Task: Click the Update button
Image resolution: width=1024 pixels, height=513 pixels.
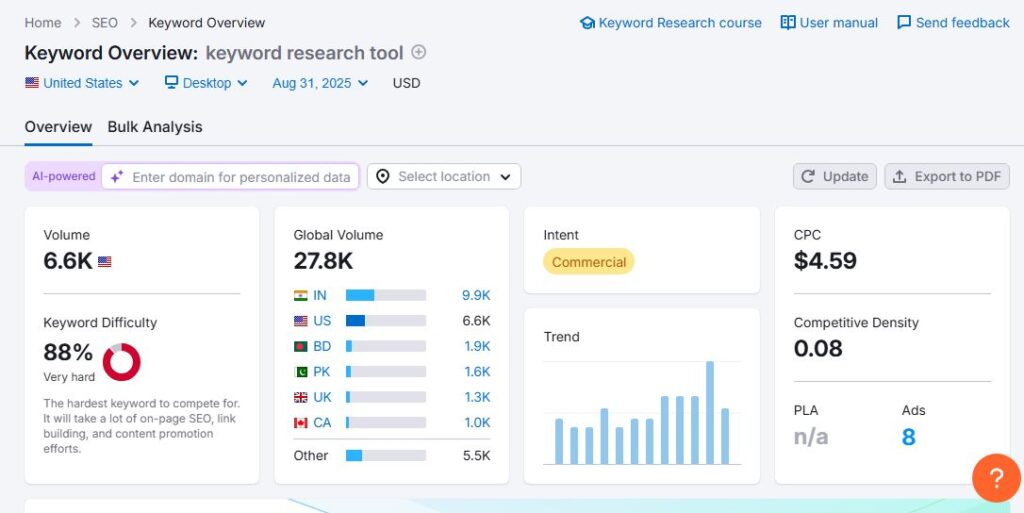Action: pos(835,177)
